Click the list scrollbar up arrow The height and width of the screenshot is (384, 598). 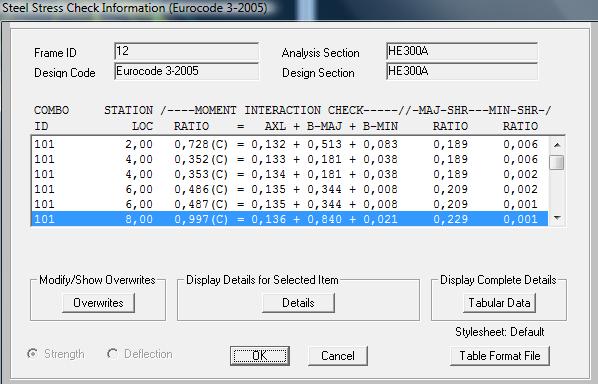click(557, 145)
